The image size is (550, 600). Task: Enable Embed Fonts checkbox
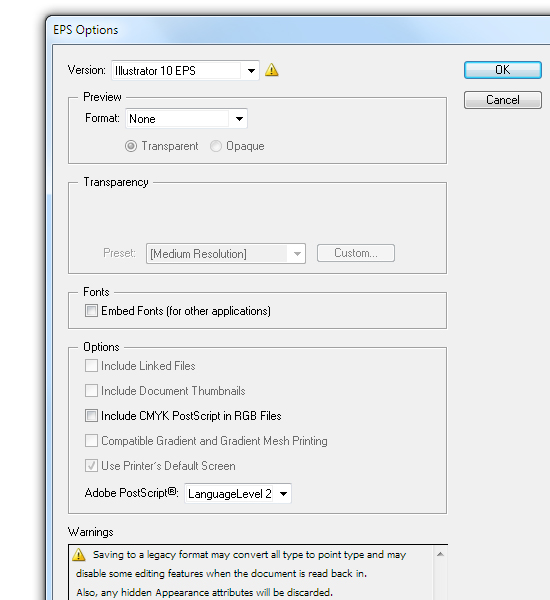pos(91,310)
